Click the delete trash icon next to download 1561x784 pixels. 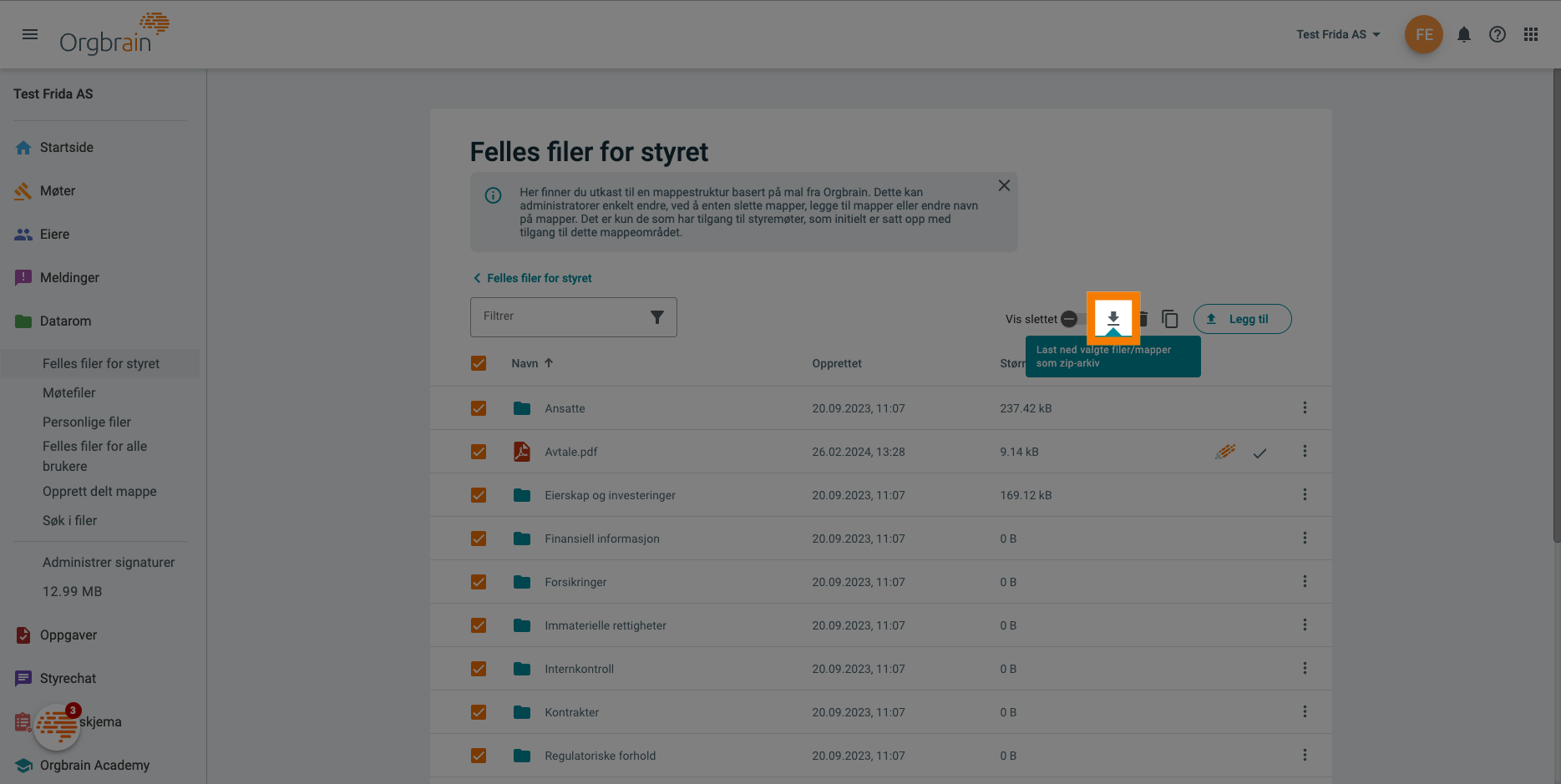point(1142,319)
